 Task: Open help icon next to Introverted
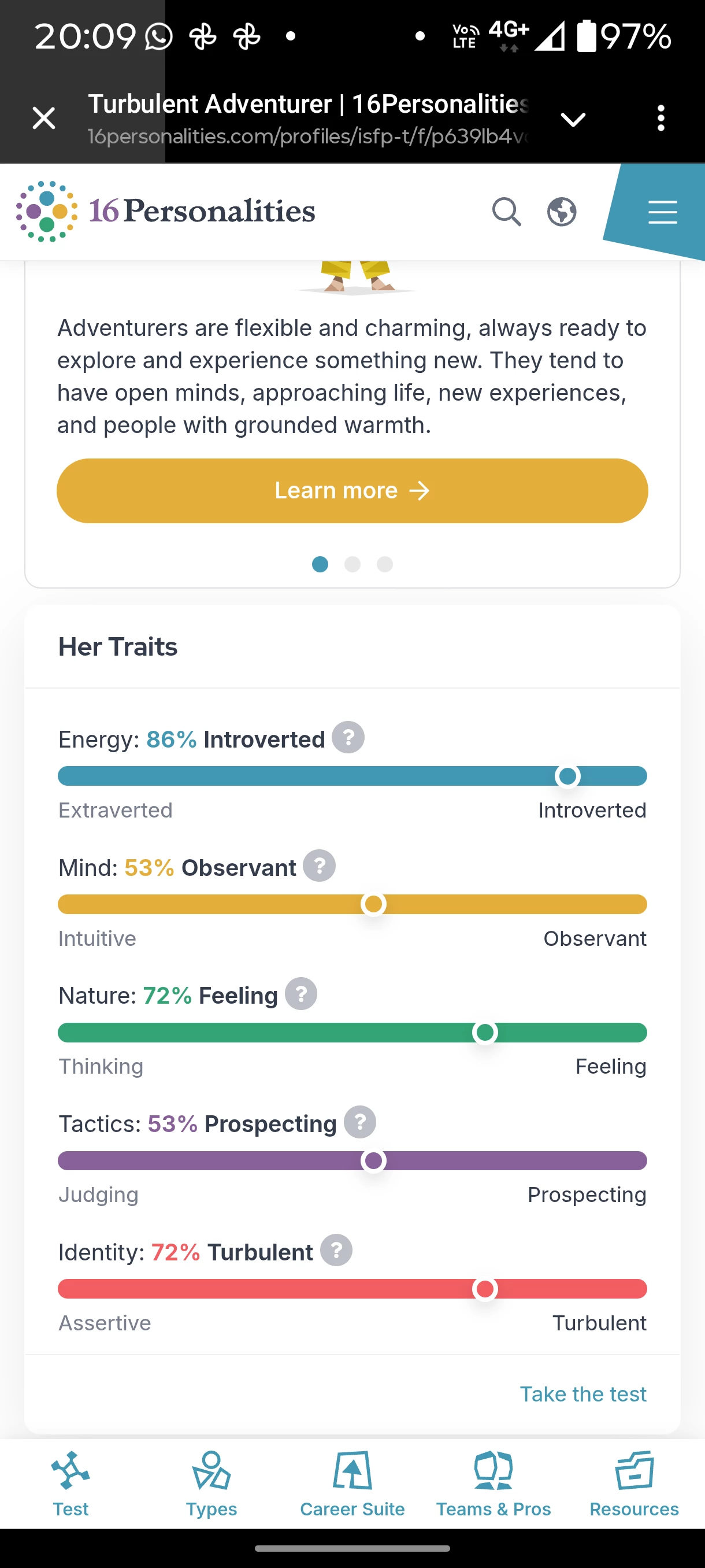pos(348,738)
